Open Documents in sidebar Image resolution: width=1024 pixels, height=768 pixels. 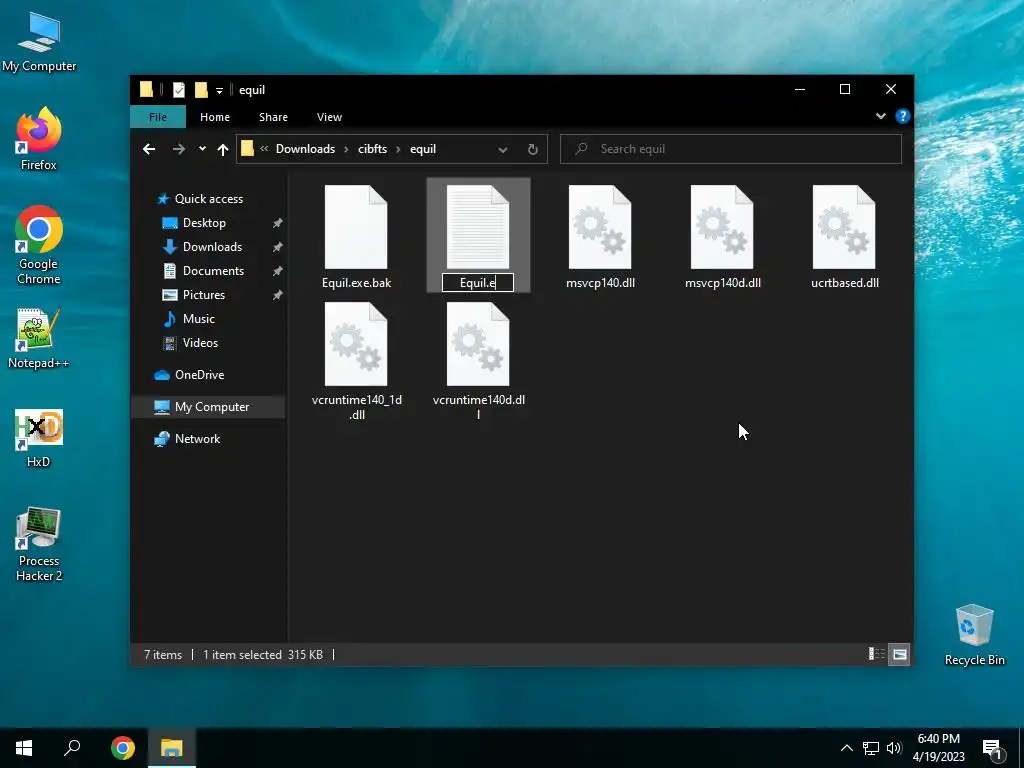tap(213, 271)
